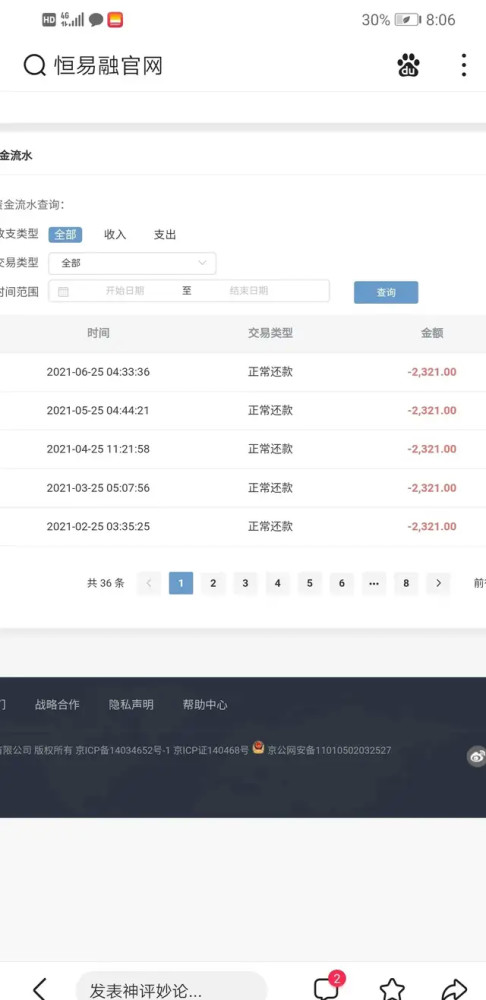This screenshot has height=1000, width=486.
Task: Open the 帮助中心 footer link
Action: click(x=205, y=705)
